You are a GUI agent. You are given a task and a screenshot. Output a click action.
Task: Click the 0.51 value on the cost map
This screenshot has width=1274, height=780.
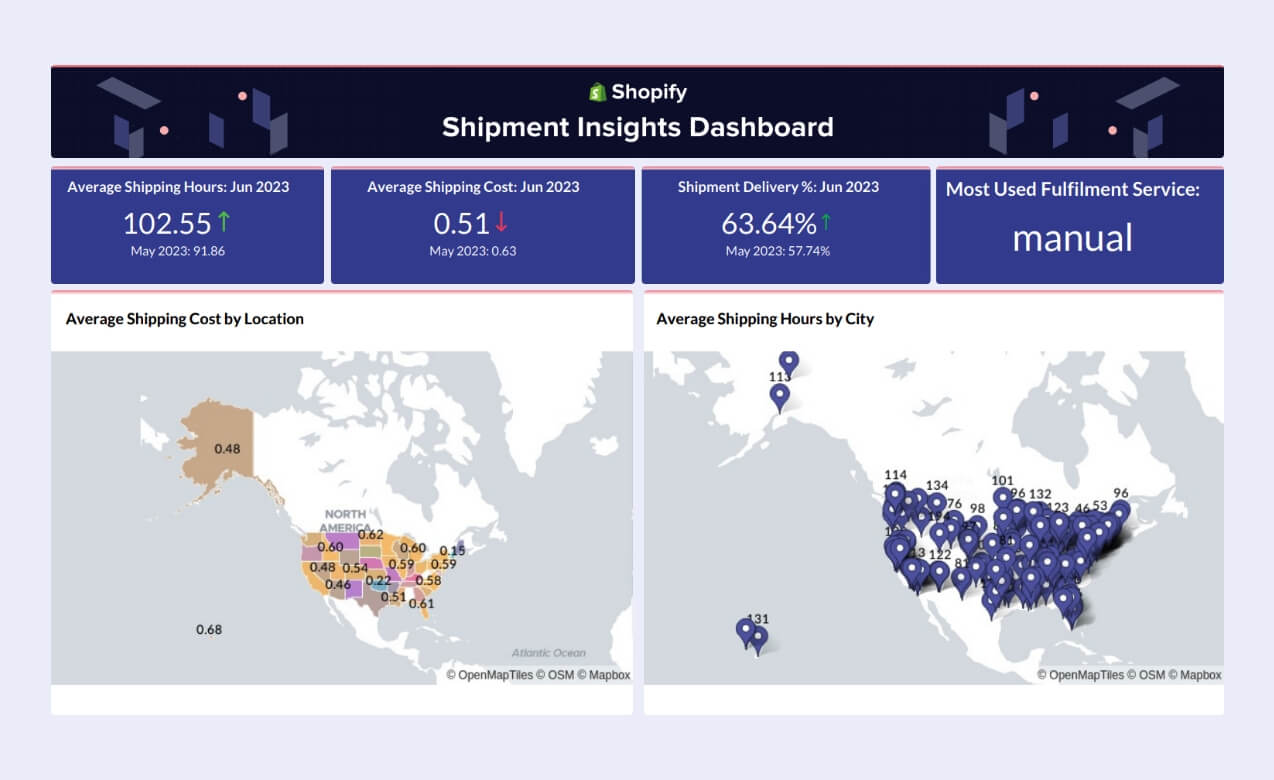[393, 597]
